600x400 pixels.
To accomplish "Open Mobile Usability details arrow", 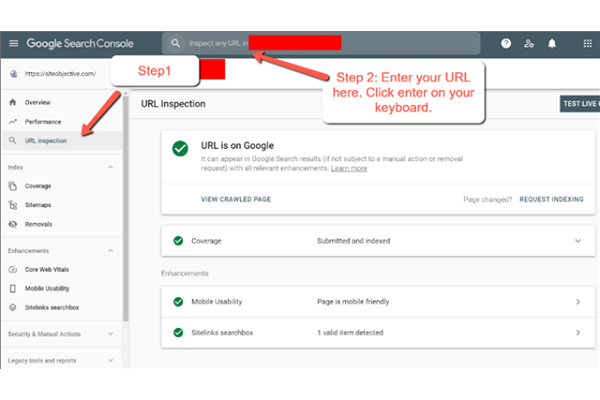I will pos(578,302).
